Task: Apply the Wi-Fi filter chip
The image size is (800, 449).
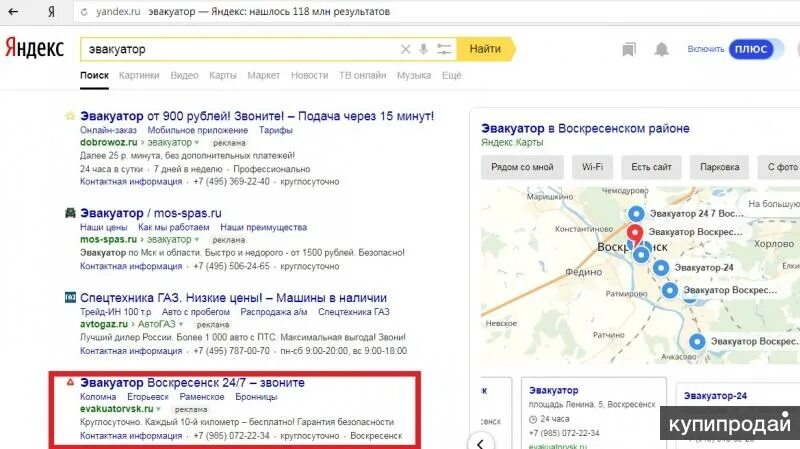Action: (x=592, y=167)
